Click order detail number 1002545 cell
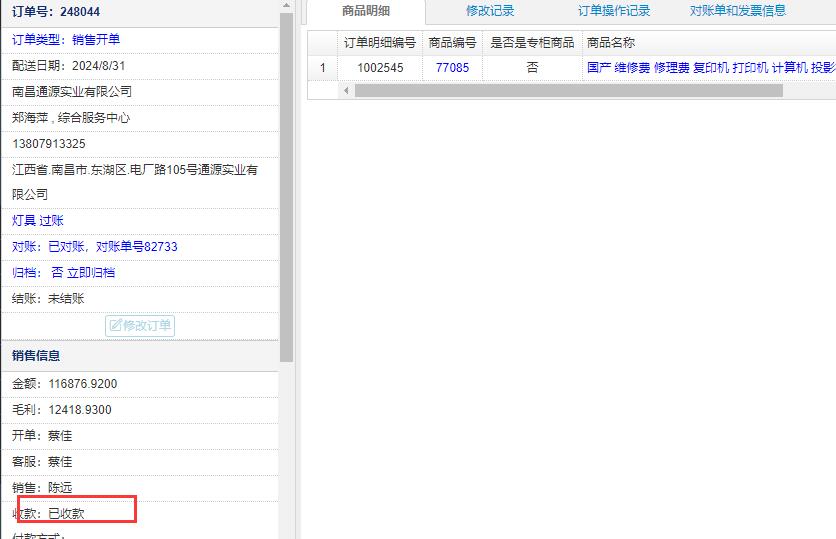The width and height of the screenshot is (836, 539). pyautogui.click(x=380, y=68)
